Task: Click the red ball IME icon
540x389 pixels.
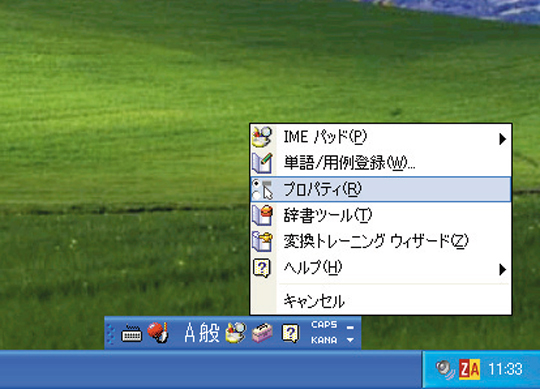Action: 158,333
